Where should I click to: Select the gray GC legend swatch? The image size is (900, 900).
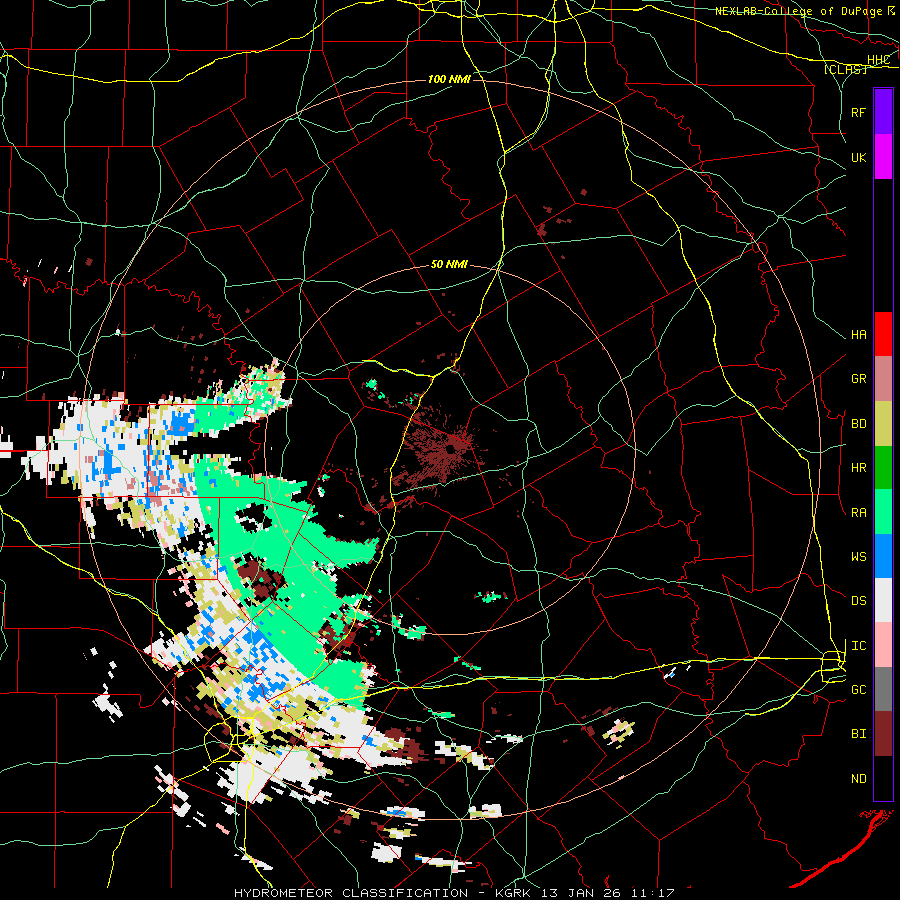click(883, 689)
